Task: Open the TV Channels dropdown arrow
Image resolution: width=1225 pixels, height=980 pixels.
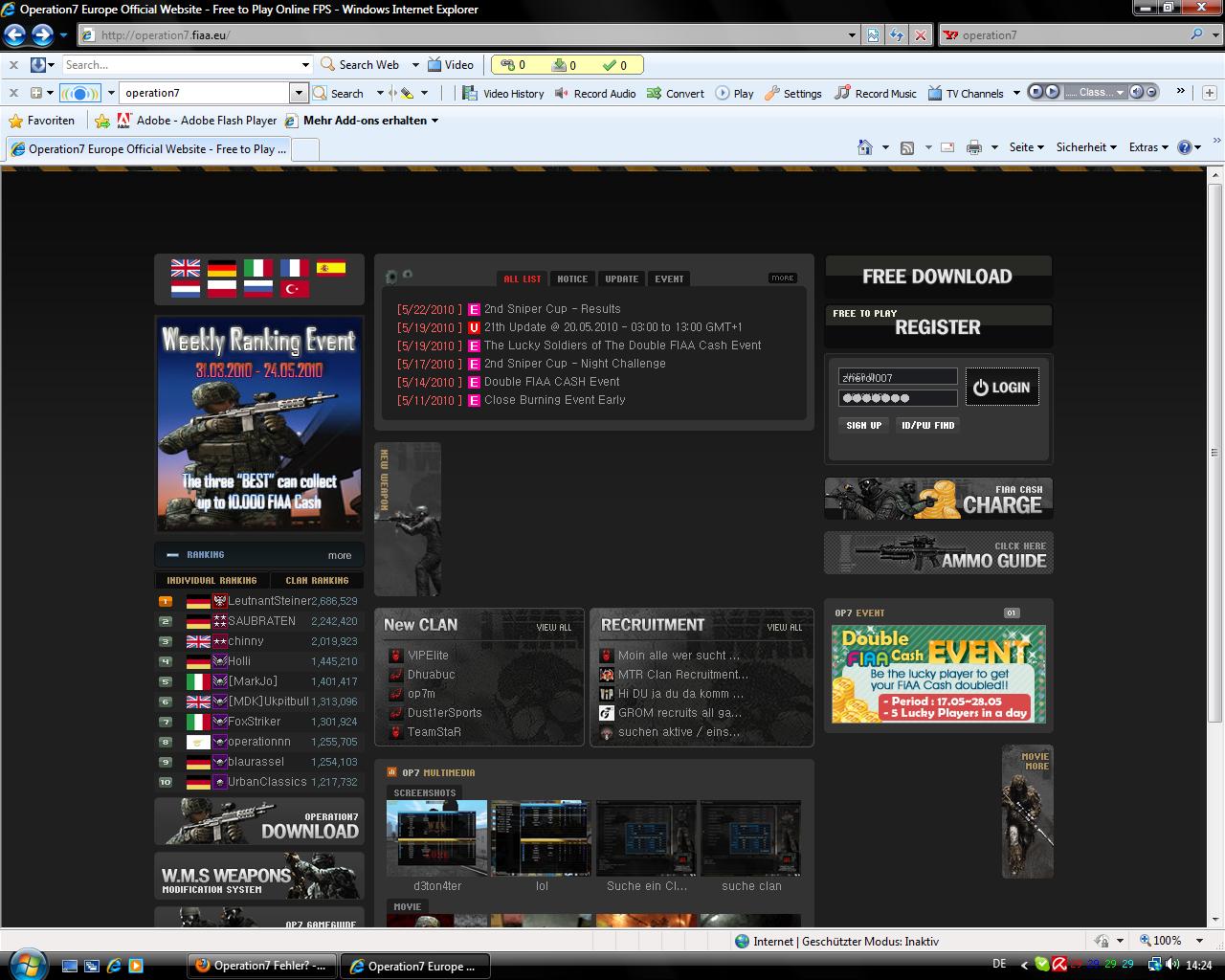Action: click(x=1015, y=93)
